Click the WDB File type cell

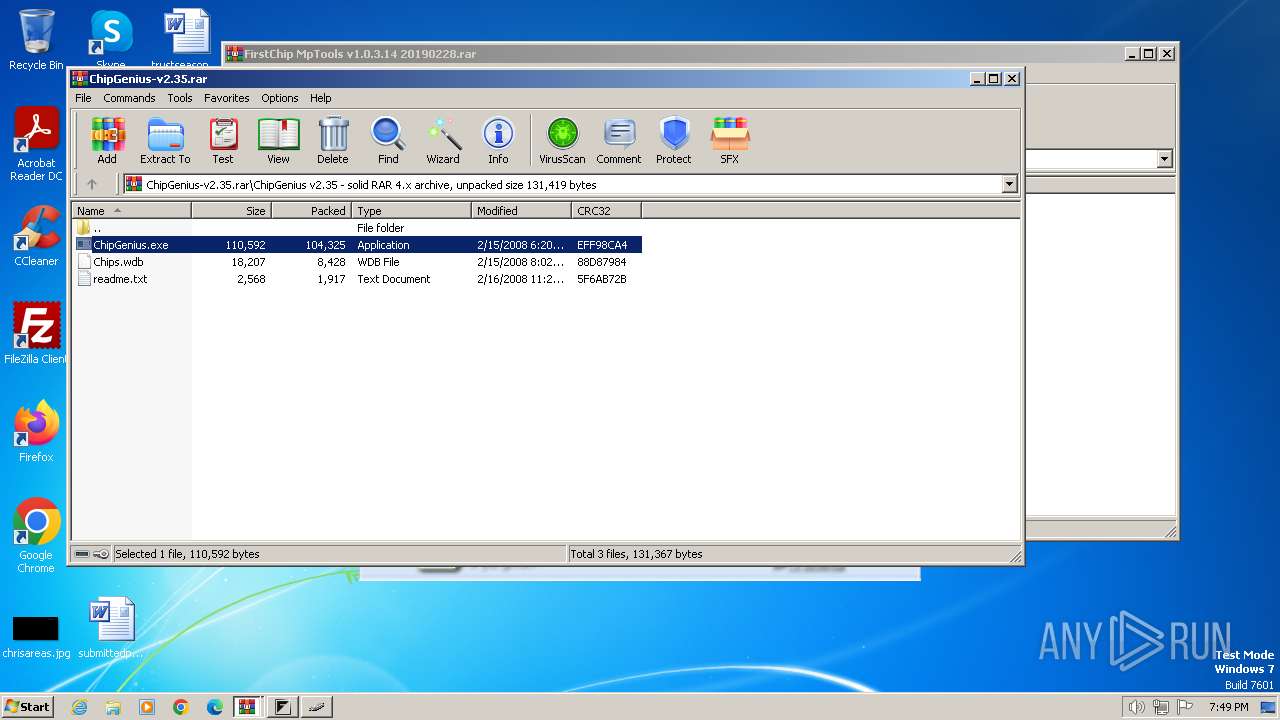click(x=378, y=262)
